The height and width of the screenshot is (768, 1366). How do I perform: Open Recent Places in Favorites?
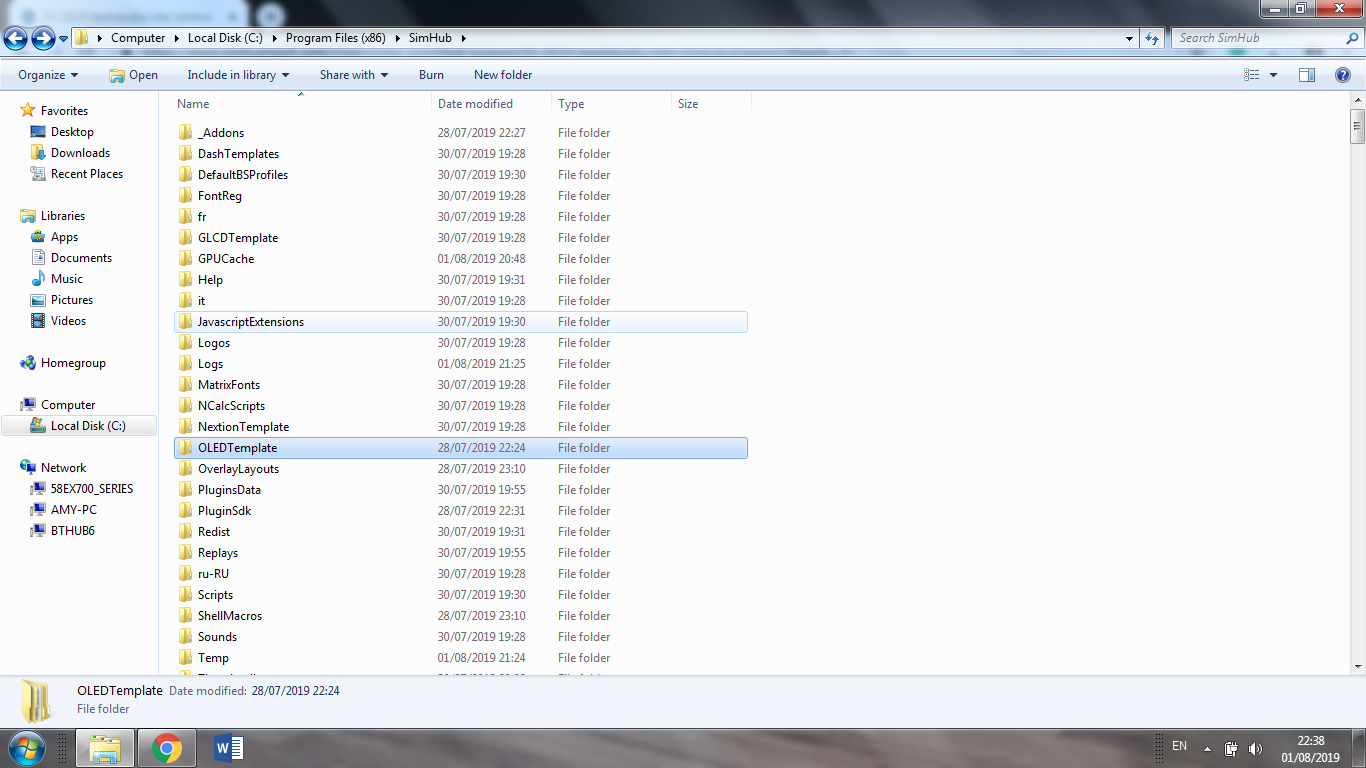coord(87,174)
